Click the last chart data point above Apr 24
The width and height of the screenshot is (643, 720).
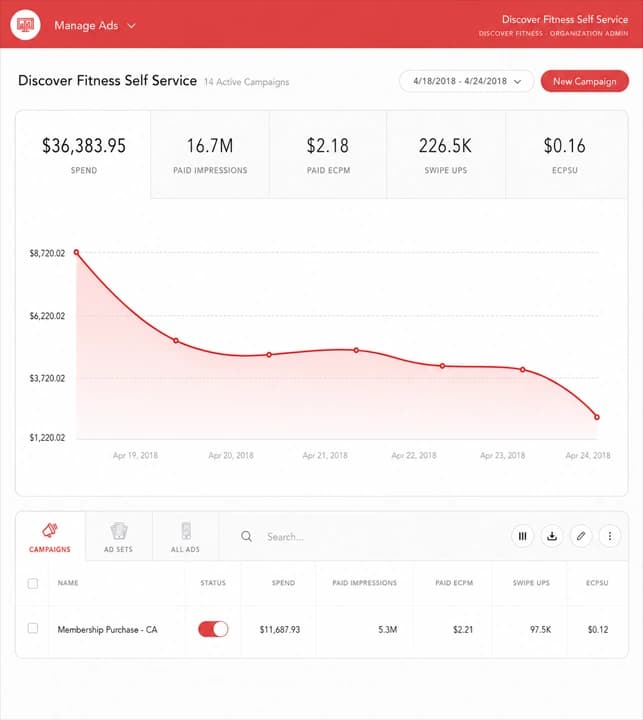597,417
